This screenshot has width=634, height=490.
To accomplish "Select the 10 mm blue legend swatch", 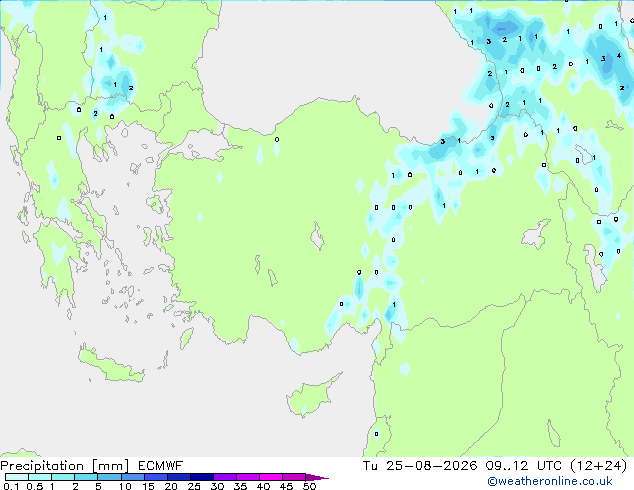I will [x=133, y=477].
